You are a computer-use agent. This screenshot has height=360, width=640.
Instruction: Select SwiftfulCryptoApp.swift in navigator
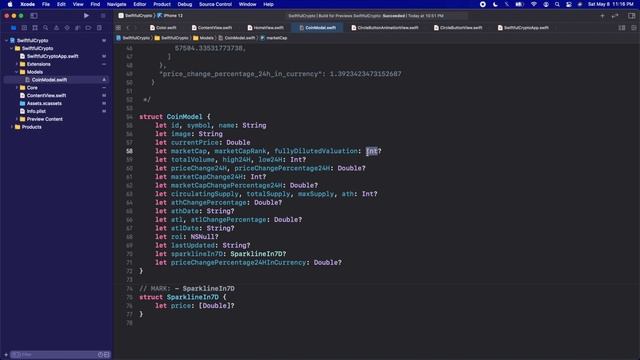coord(52,56)
